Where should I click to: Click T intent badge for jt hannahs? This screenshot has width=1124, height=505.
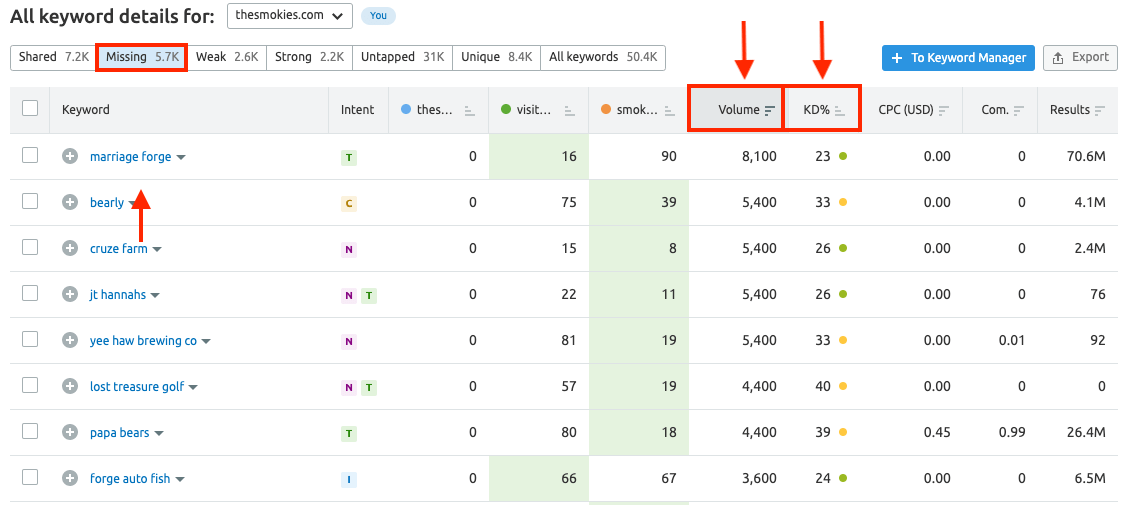click(368, 295)
